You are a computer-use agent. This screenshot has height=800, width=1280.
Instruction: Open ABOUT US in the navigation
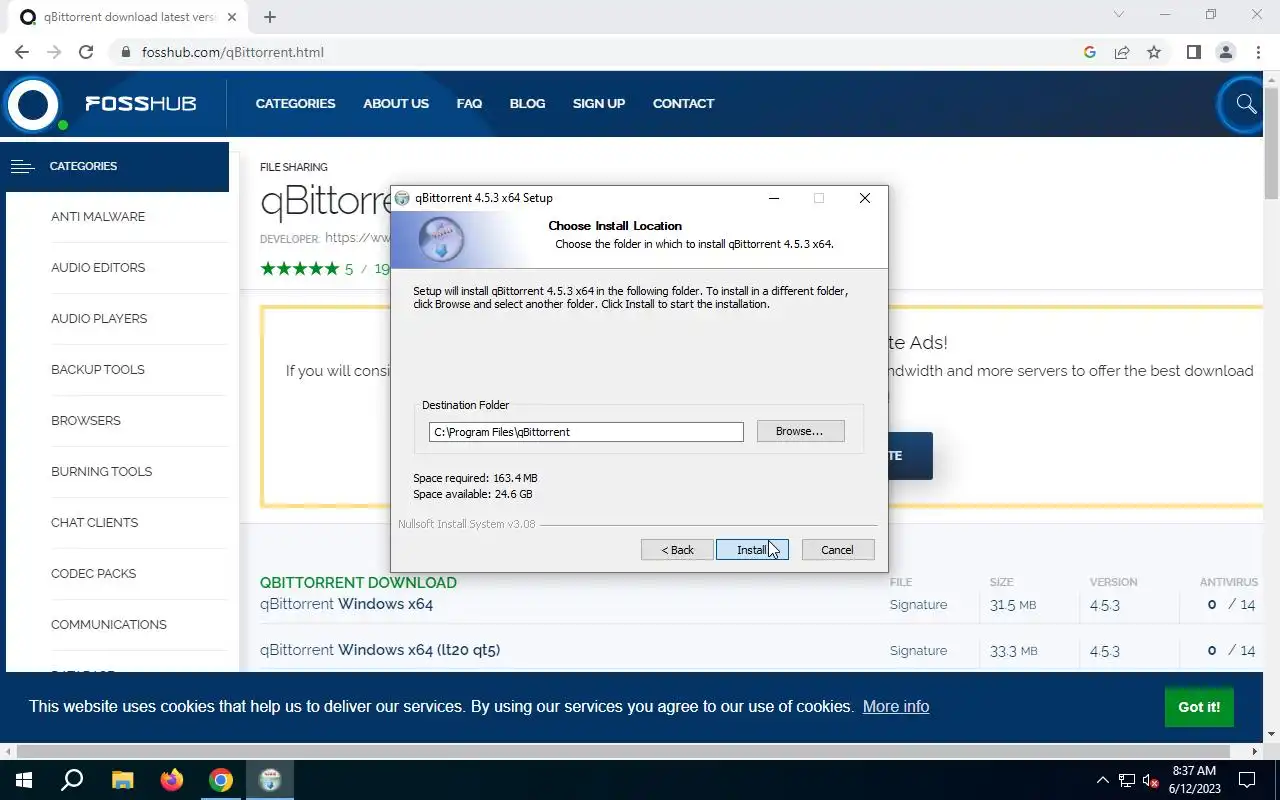396,103
